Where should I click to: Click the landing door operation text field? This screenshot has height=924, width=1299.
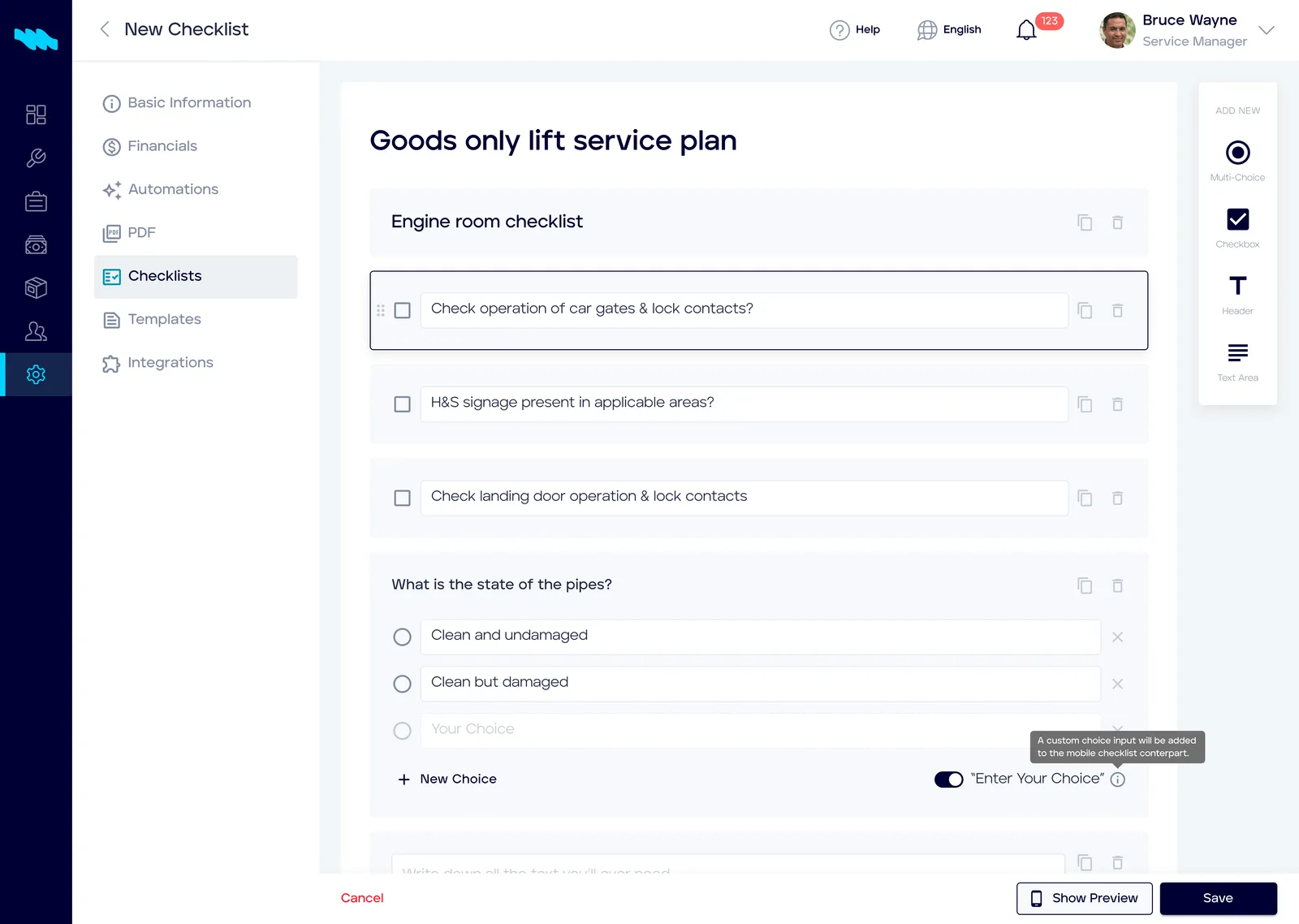744,498
